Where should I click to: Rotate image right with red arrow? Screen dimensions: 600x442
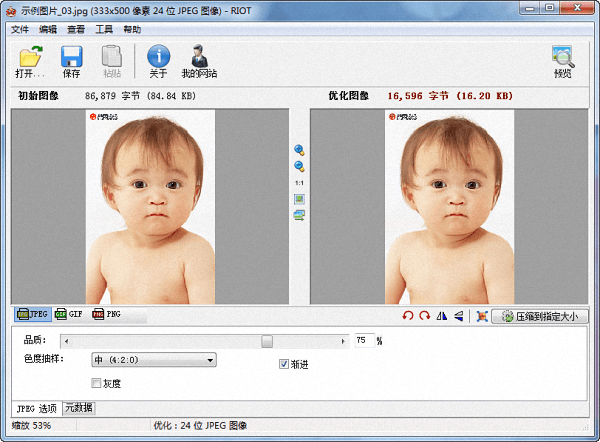coord(424,316)
